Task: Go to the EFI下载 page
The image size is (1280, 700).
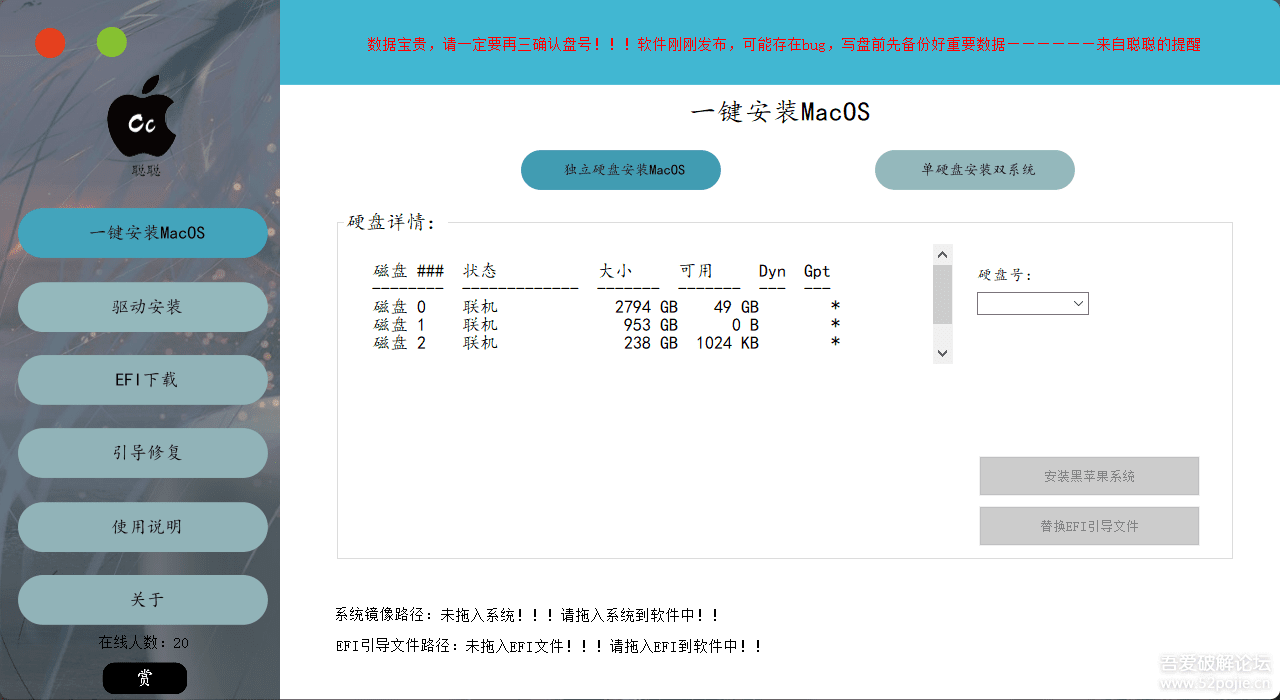Action: pyautogui.click(x=143, y=380)
